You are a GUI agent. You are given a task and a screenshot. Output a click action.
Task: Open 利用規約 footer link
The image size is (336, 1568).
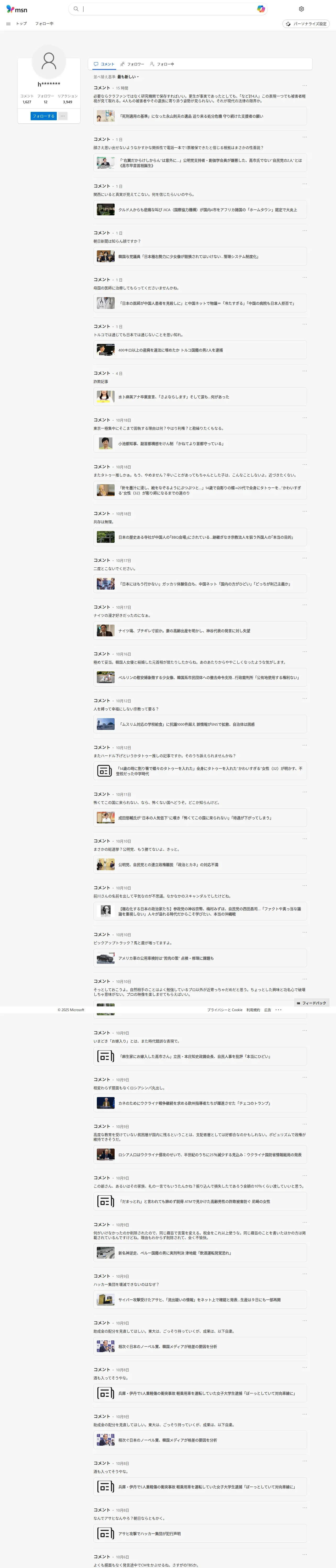pos(253,1010)
